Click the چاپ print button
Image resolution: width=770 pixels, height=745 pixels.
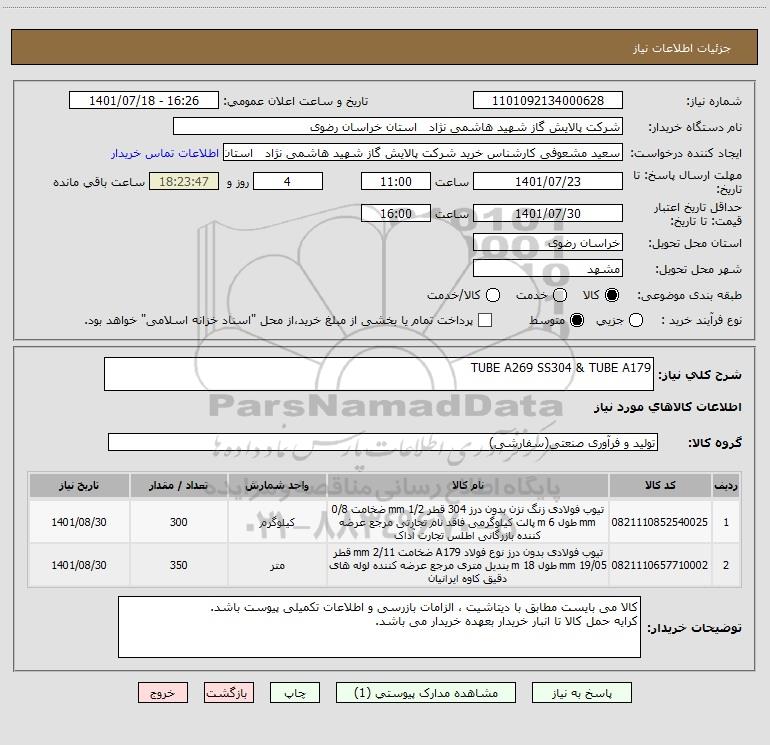[x=295, y=692]
